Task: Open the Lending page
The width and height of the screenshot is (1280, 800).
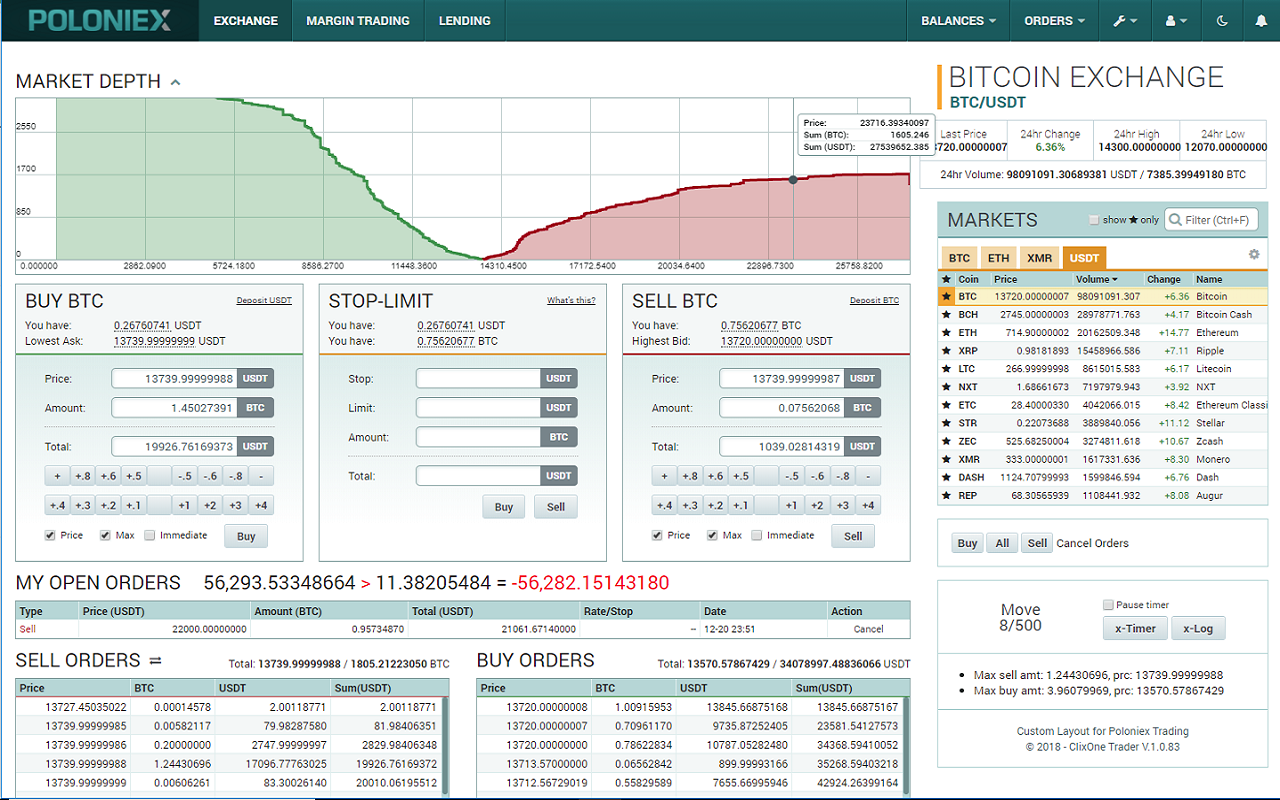Action: [x=465, y=20]
